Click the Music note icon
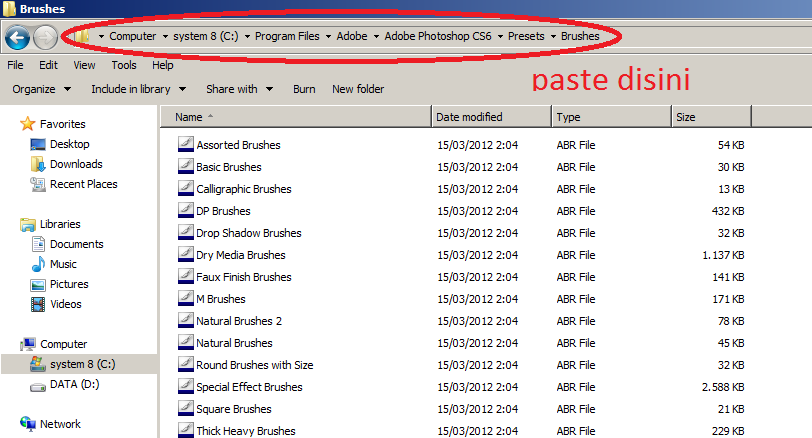This screenshot has height=438, width=812. coord(38,264)
